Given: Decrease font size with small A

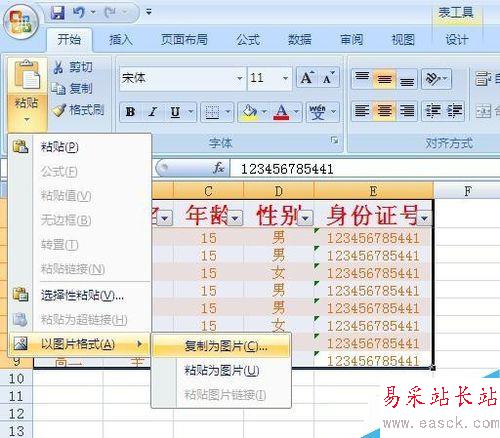Looking at the screenshot, I should (329, 78).
